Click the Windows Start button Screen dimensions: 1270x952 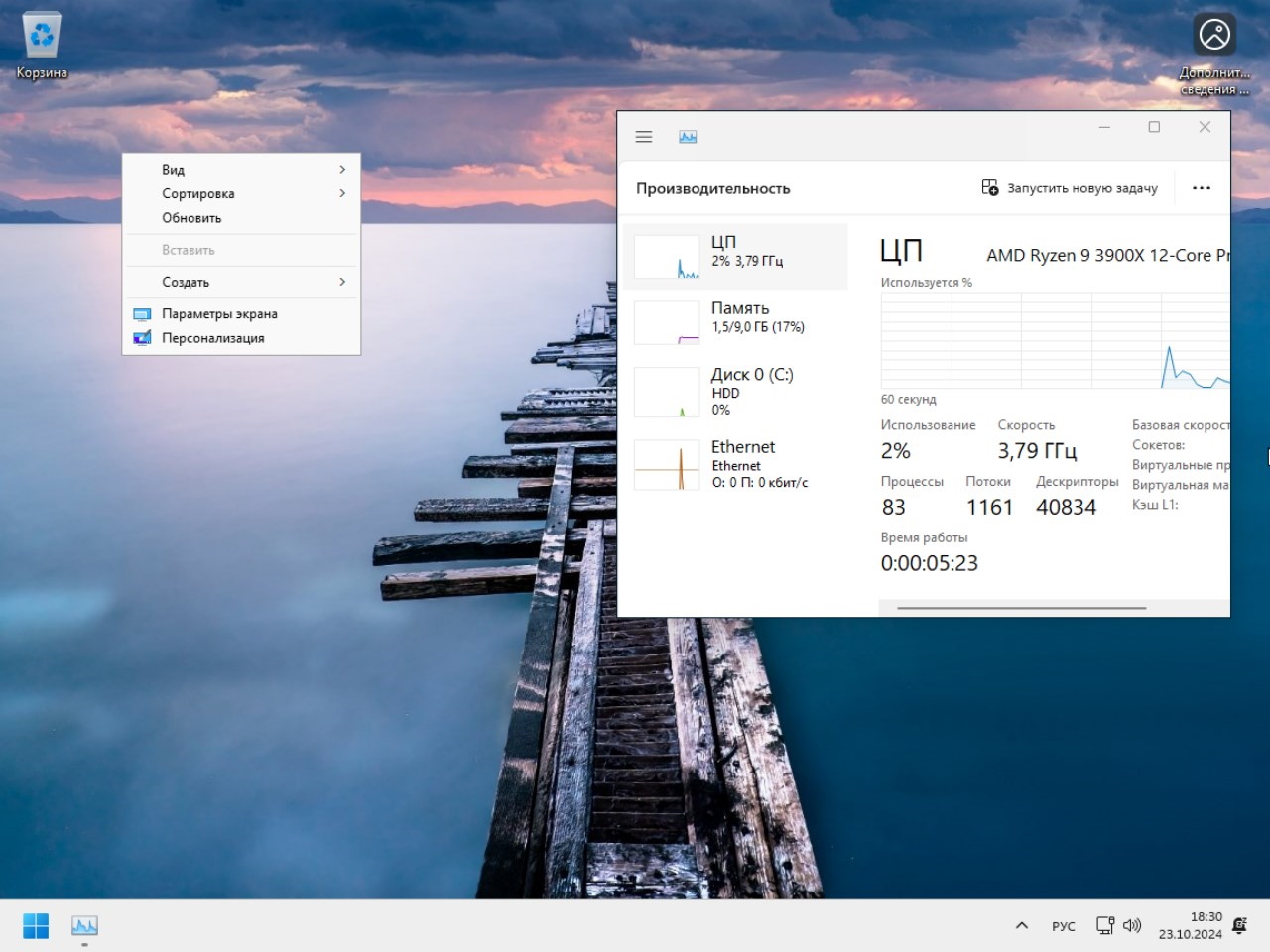[36, 925]
